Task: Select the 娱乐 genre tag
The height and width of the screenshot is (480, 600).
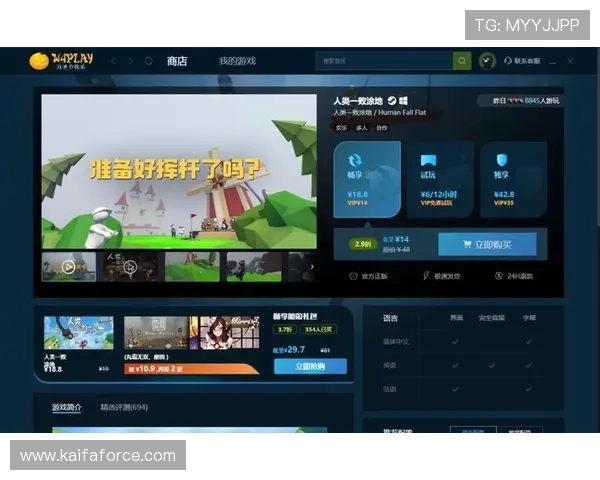Action: coord(341,128)
